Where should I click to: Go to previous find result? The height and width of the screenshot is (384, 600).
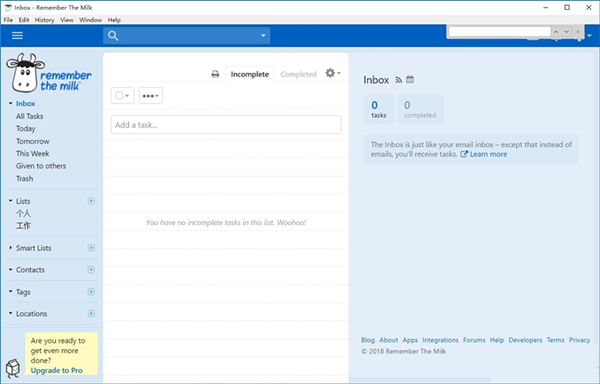556,32
